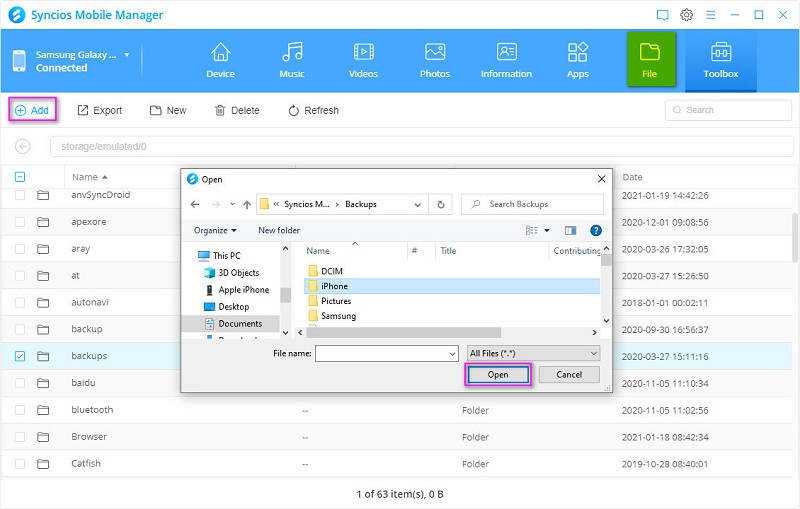Go to the Photos tab
Screen dimensions: 800x509
tap(435, 61)
